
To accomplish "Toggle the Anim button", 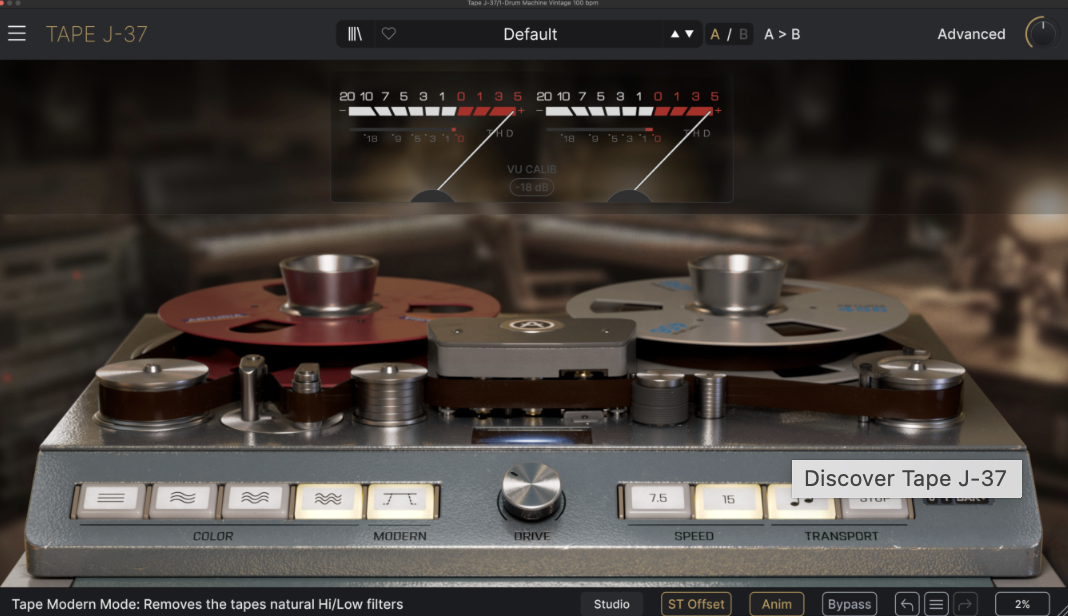I will 776,604.
